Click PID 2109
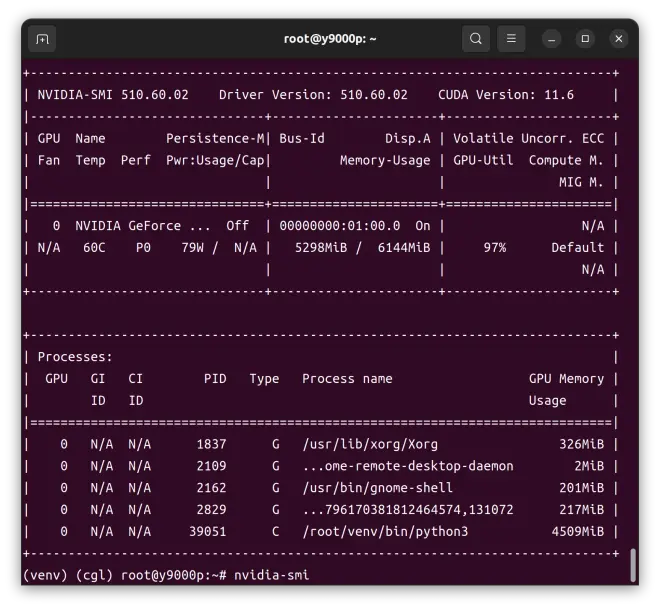The width and height of the screenshot is (660, 609). (x=211, y=466)
